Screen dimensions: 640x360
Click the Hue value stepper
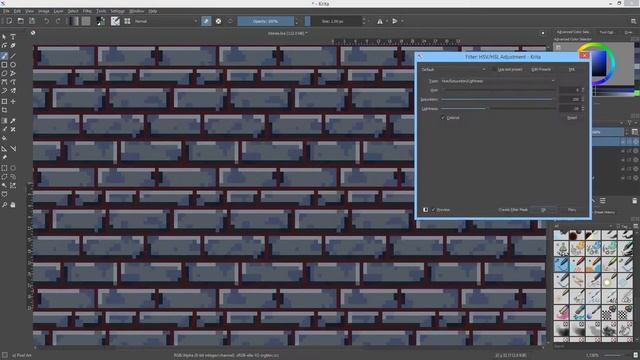[x=583, y=90]
